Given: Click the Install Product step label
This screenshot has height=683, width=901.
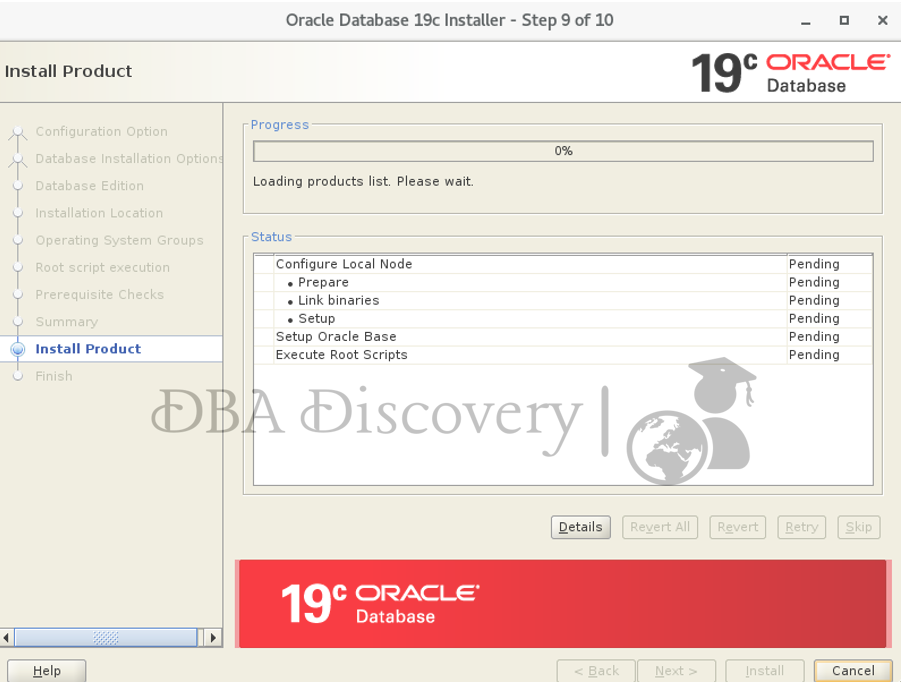Looking at the screenshot, I should point(88,349).
